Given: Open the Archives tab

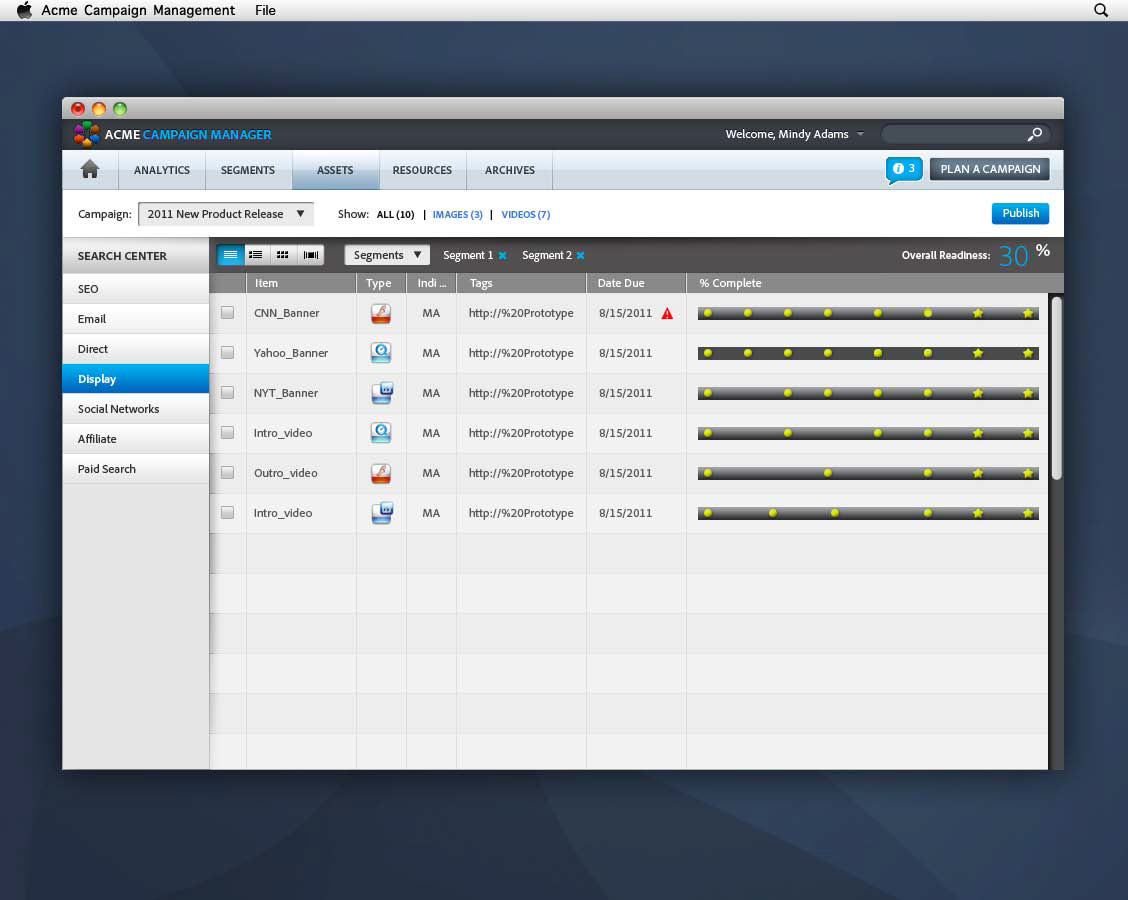Looking at the screenshot, I should point(509,171).
